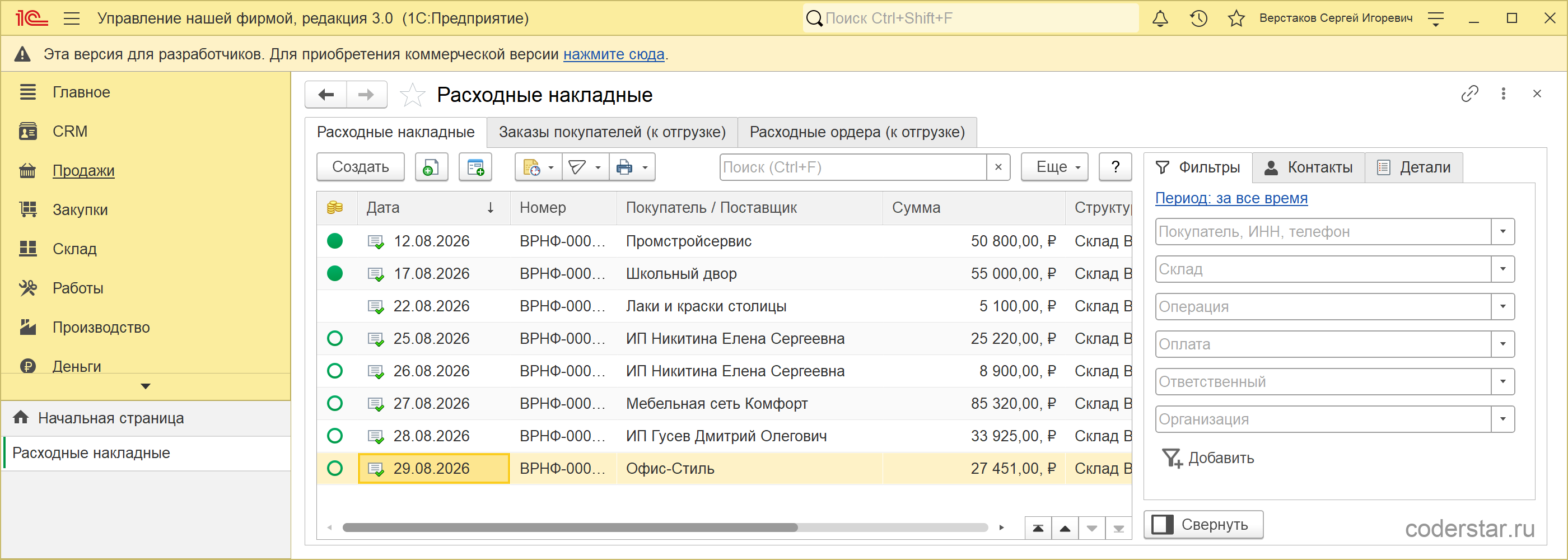
Task: Open notifications bell icon
Action: (1160, 18)
